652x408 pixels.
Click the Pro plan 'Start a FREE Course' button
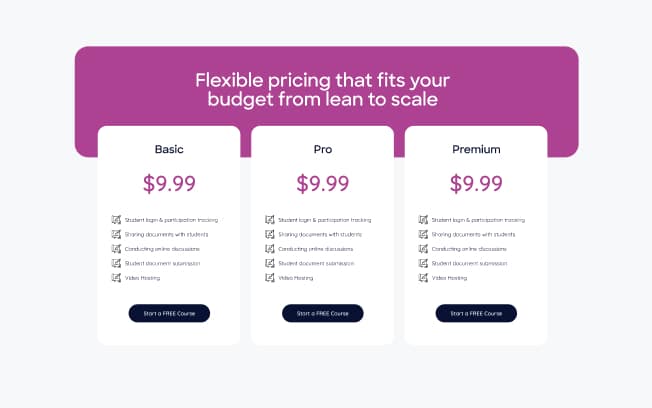[323, 313]
